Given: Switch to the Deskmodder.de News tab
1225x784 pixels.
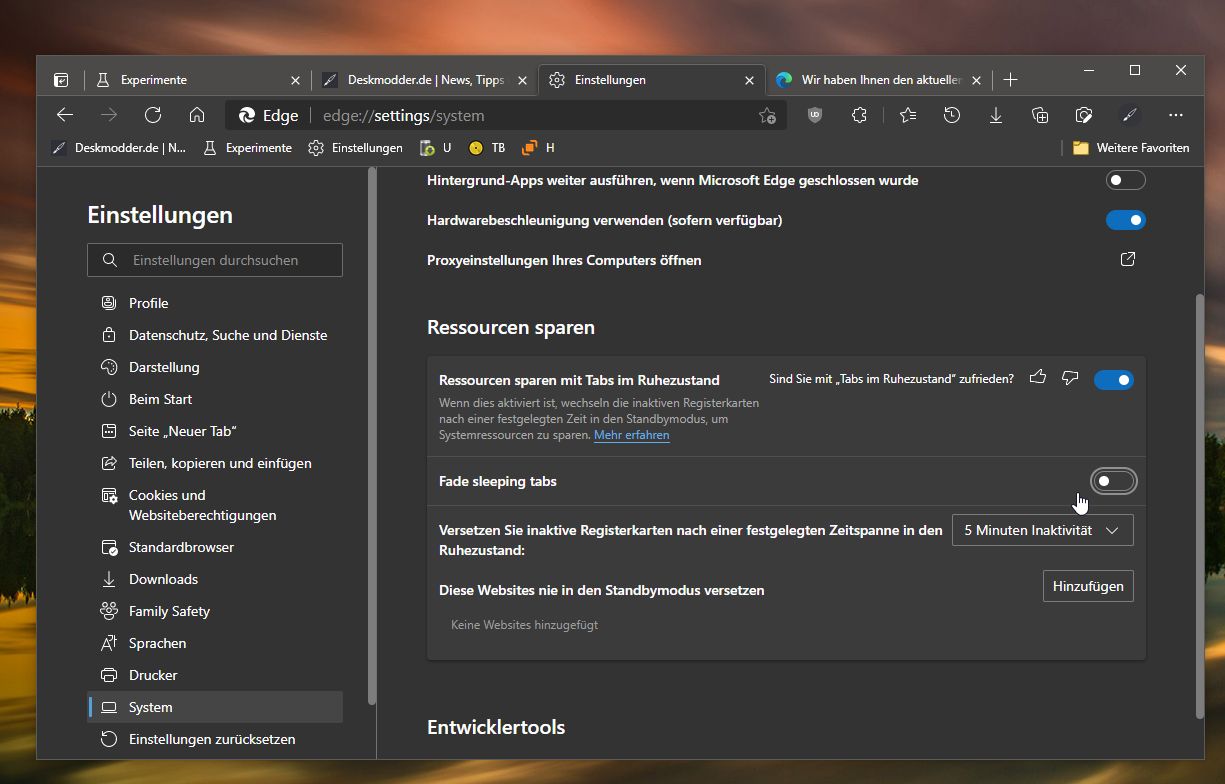Looking at the screenshot, I should (425, 80).
